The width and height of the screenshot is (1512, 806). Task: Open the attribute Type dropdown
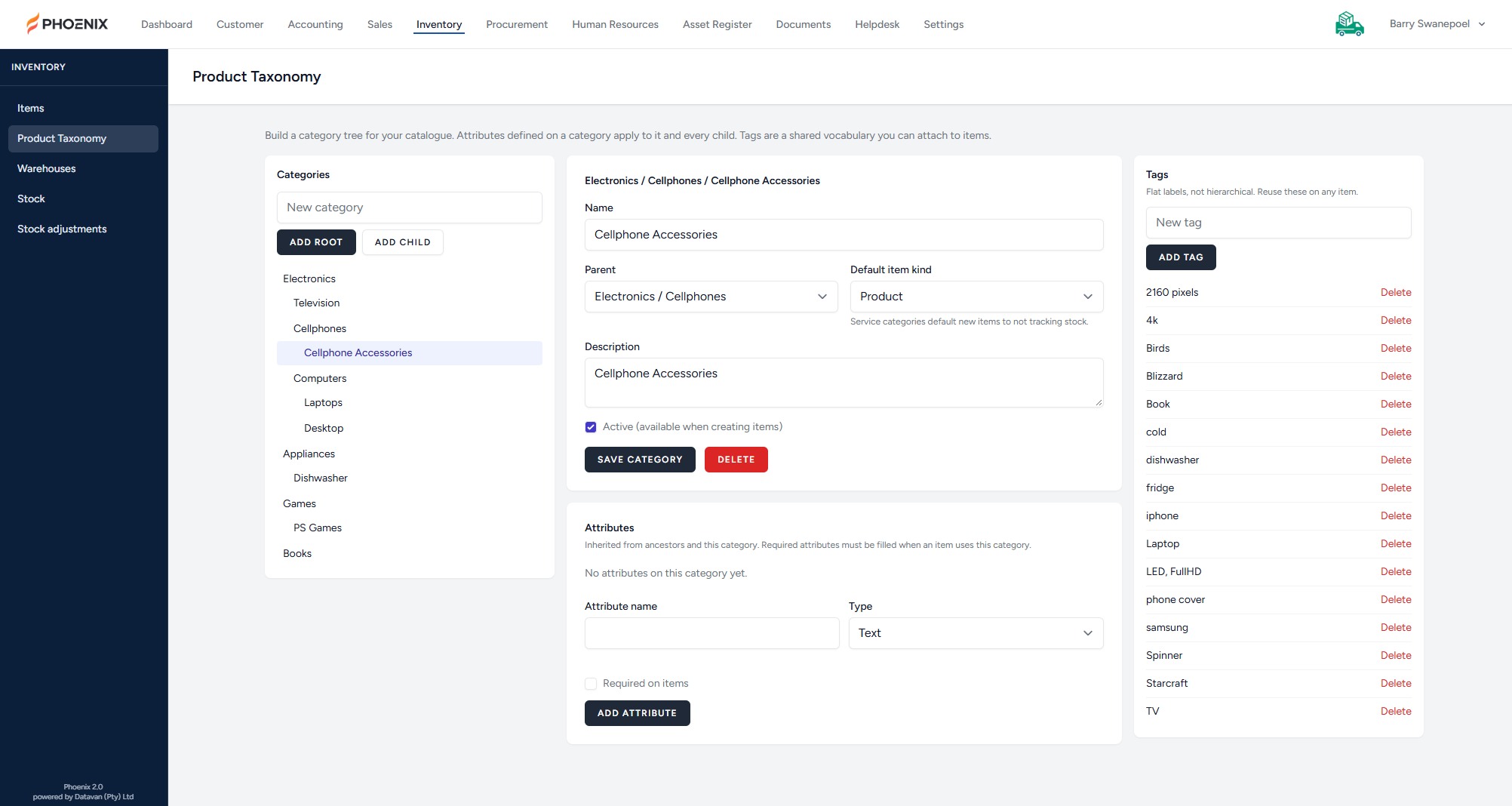point(976,633)
